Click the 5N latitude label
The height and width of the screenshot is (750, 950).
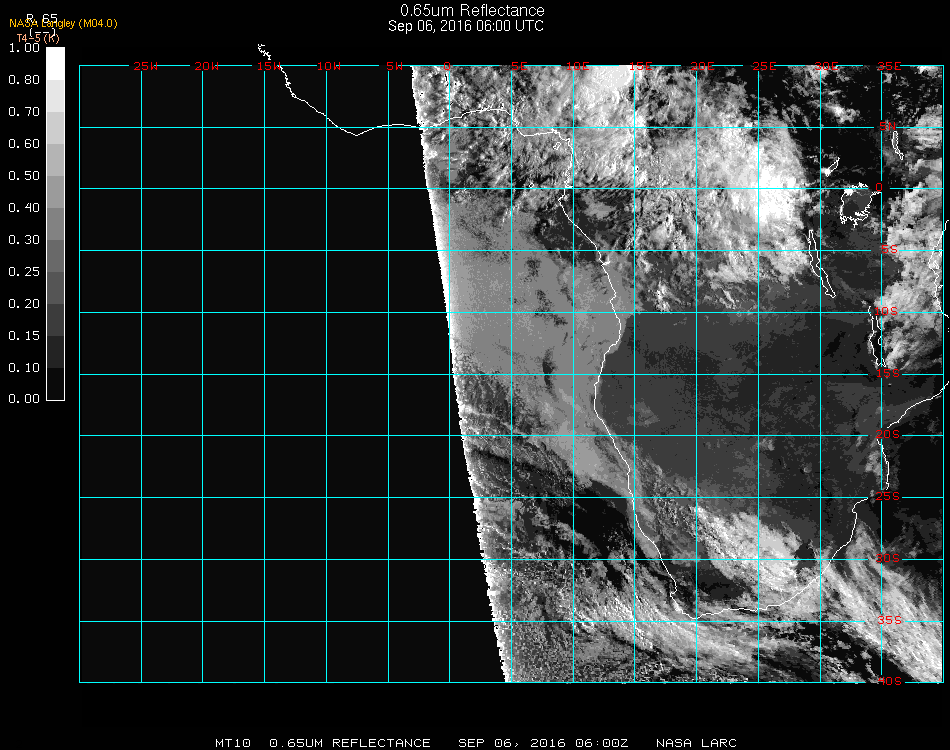(x=888, y=126)
